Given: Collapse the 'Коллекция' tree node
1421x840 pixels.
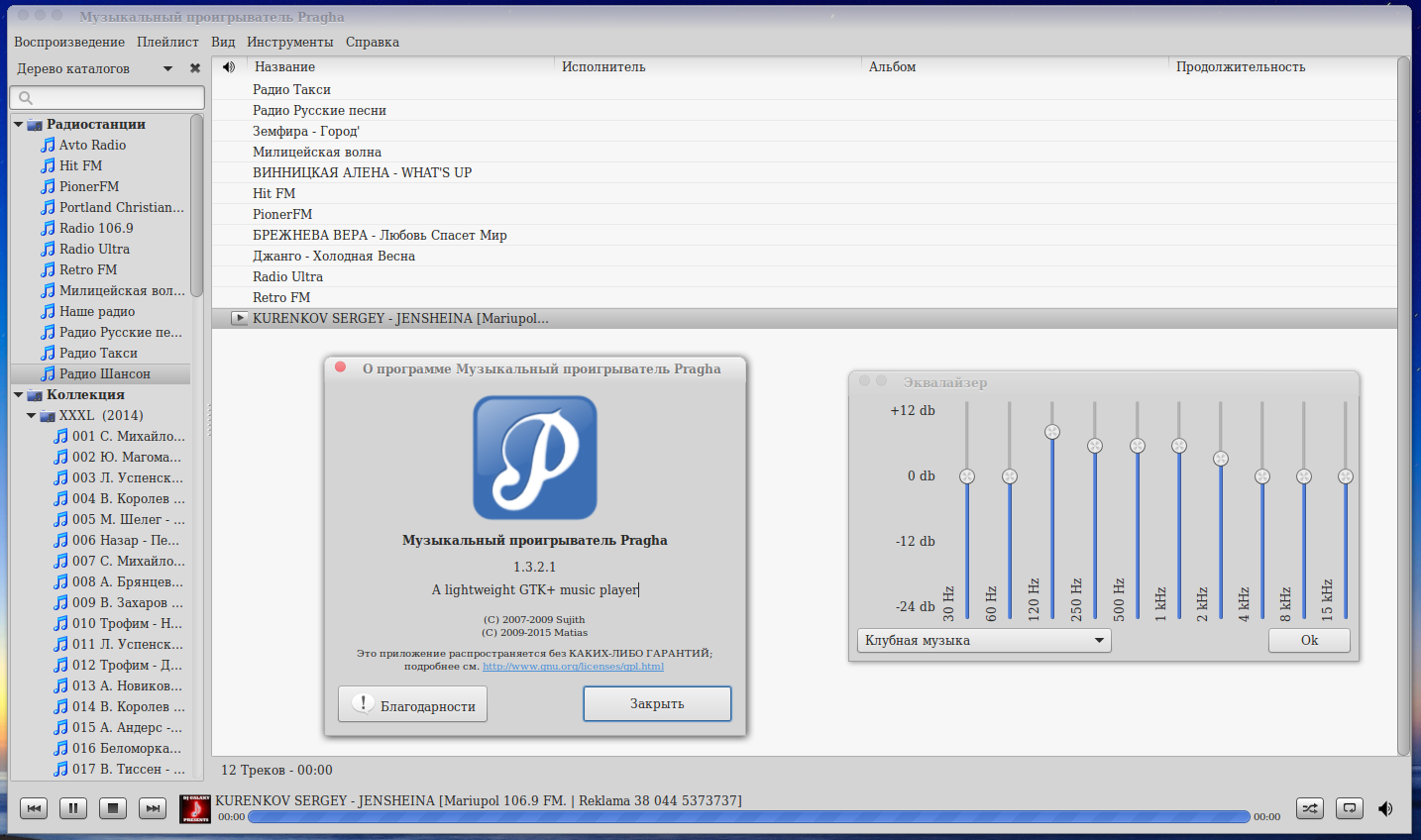Looking at the screenshot, I should click(18, 394).
